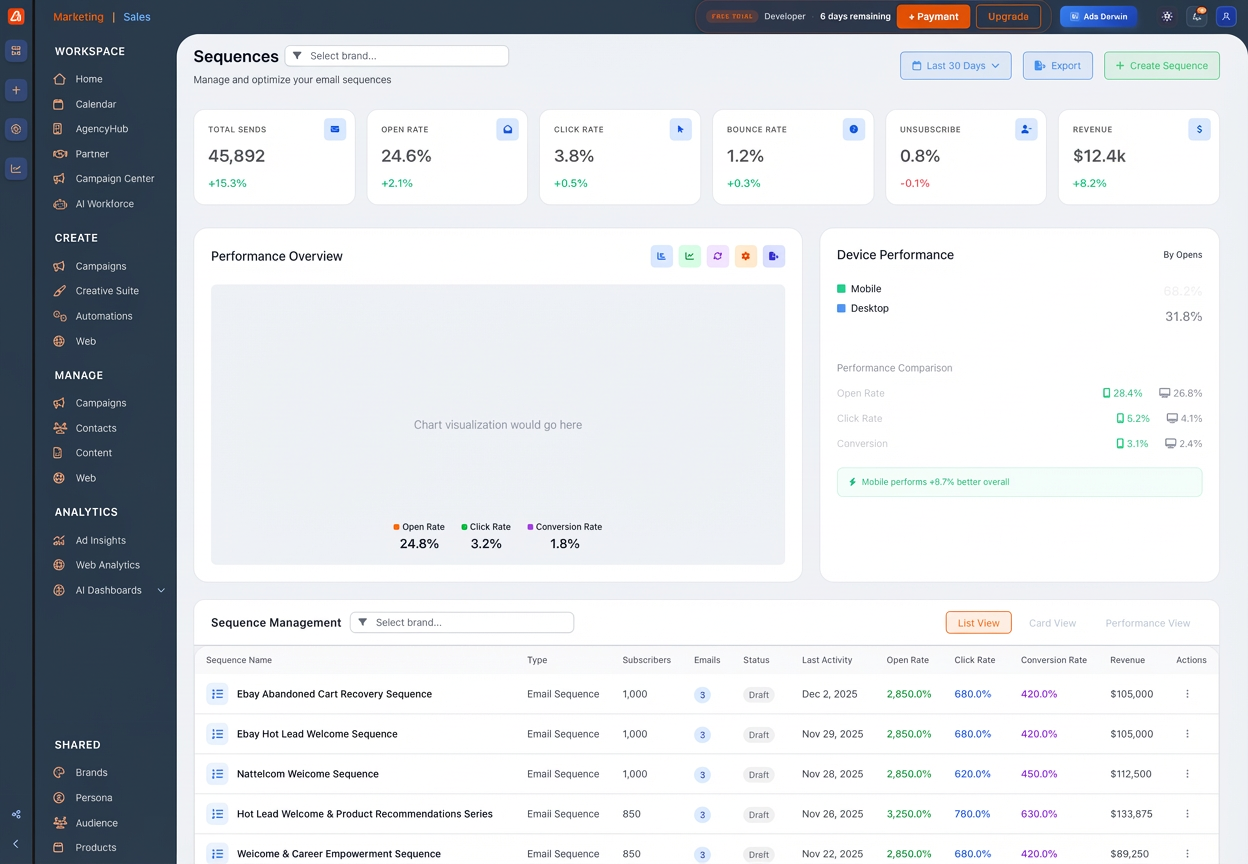Viewport: 1248px width, 864px height.
Task: Switch to the Sales tab
Action: 137,17
